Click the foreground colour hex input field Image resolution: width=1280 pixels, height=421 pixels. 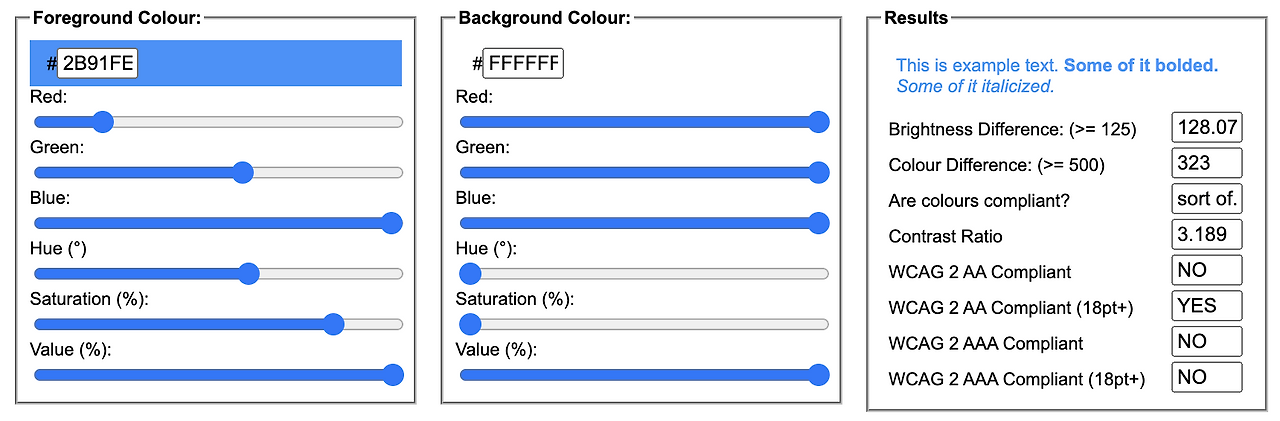coord(97,64)
